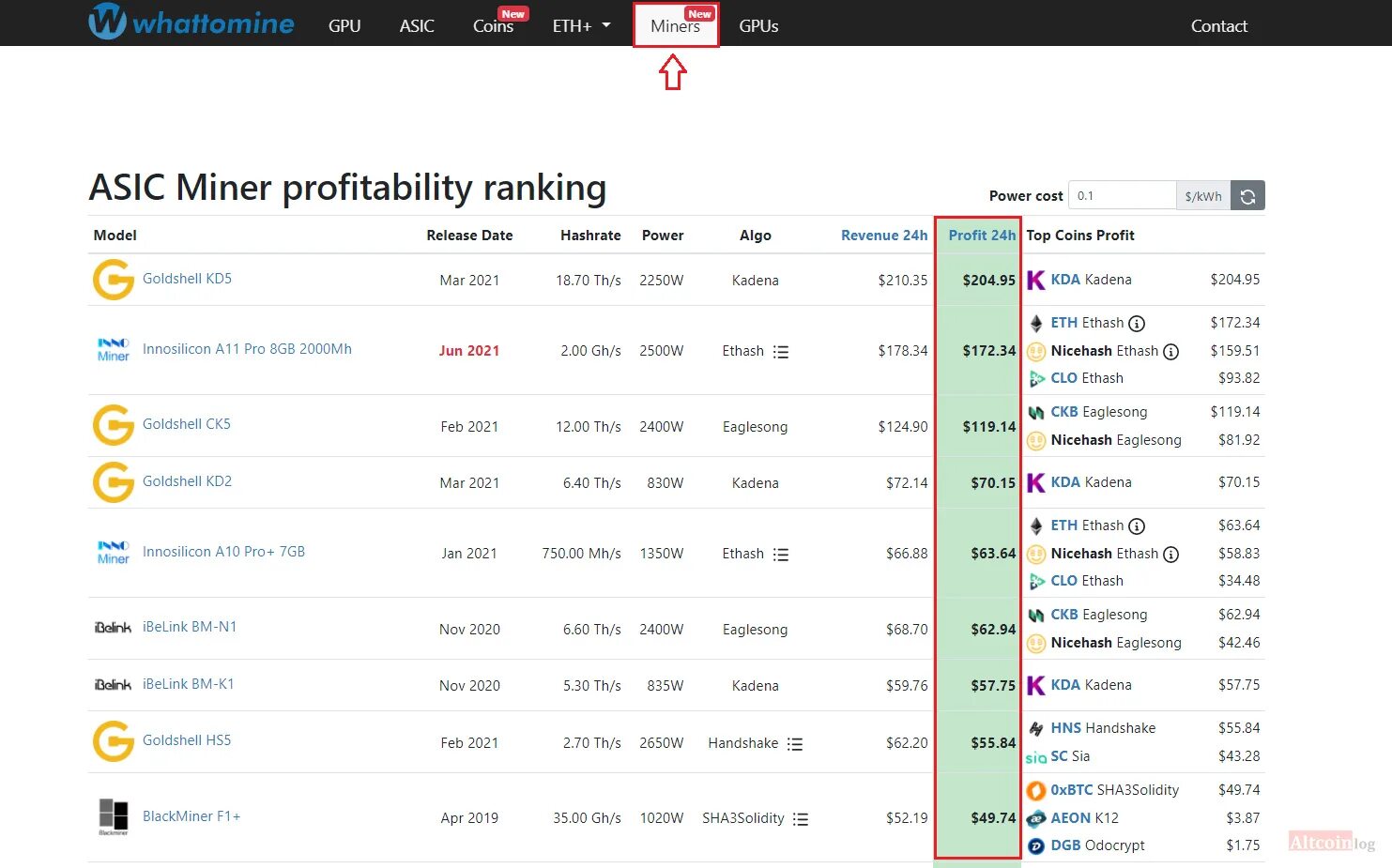
Task: Click Ethereum icon beside $172.34 profit
Action: [1036, 324]
